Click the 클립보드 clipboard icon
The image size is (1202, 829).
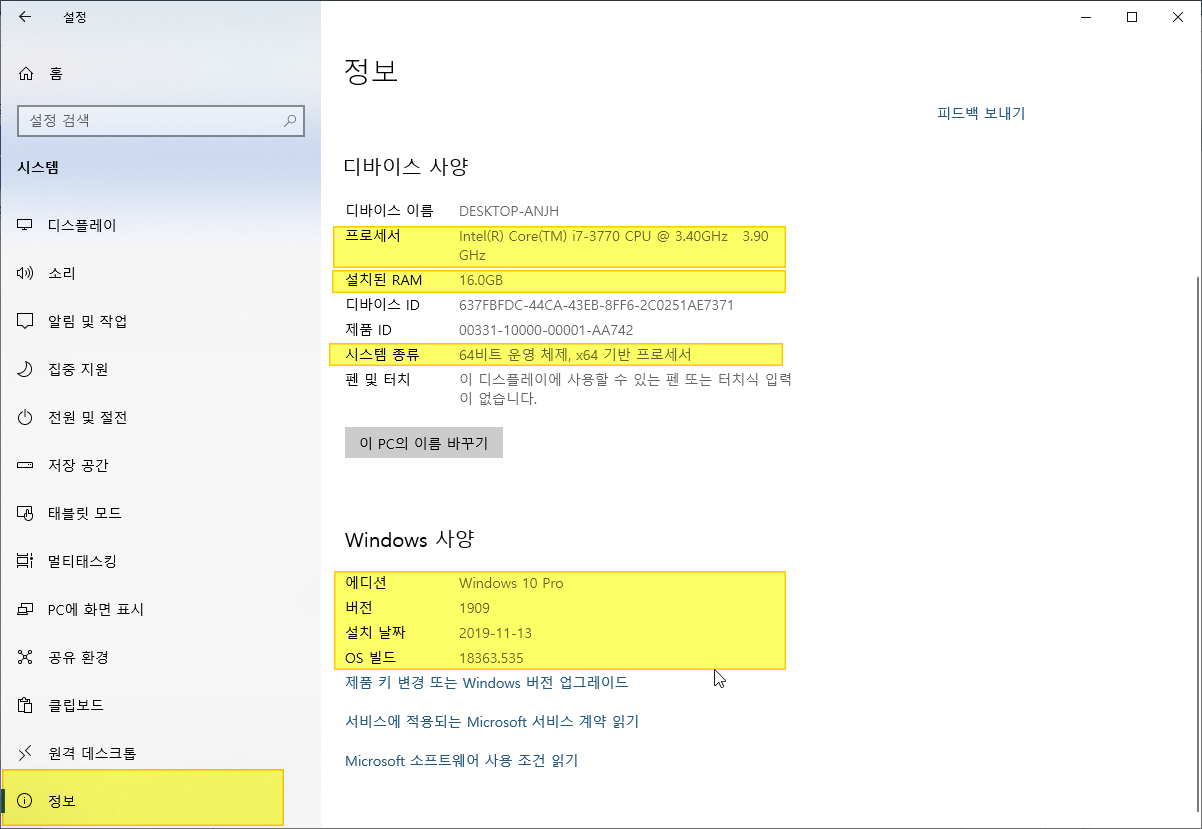26,705
